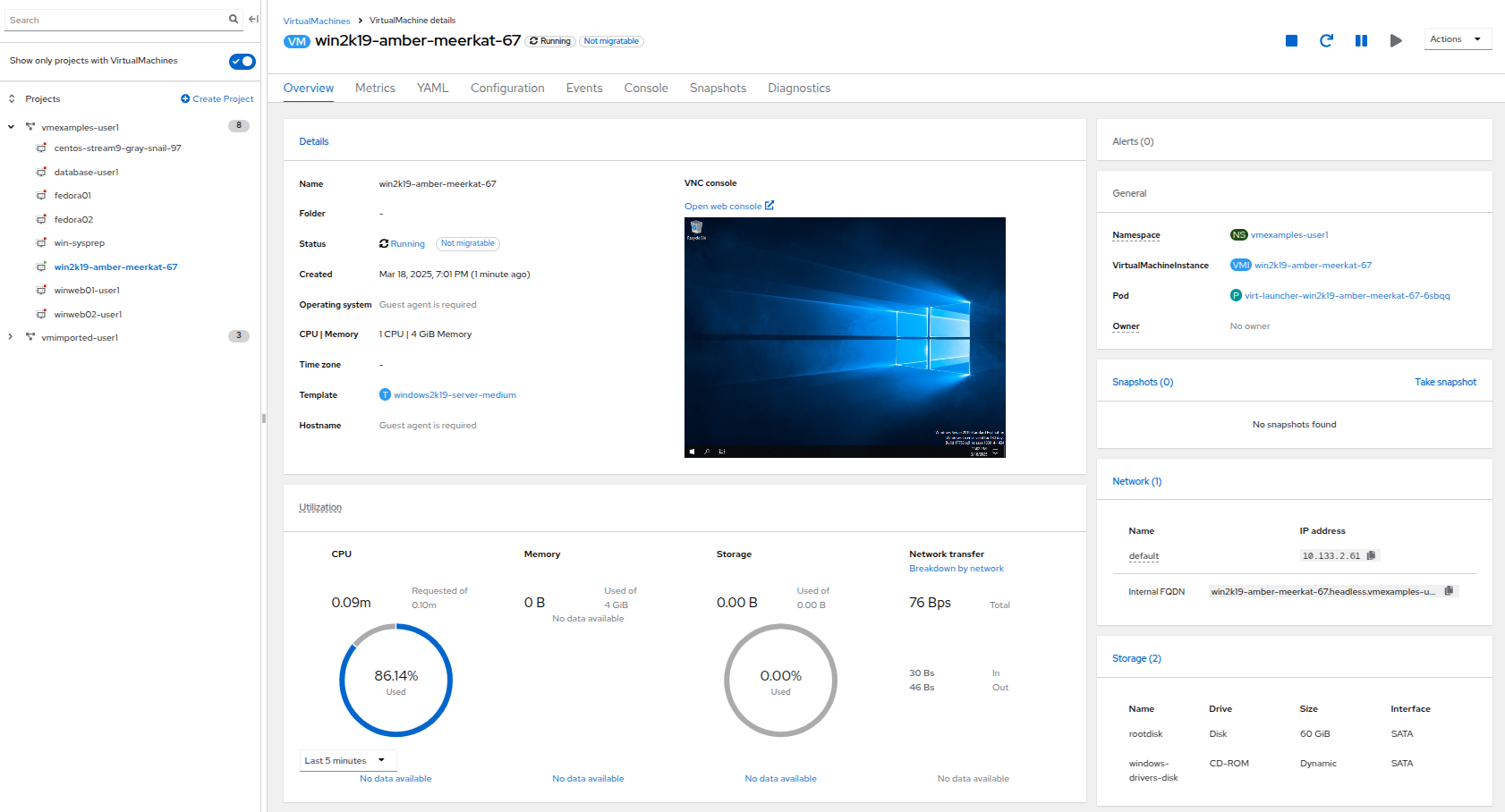Image resolution: width=1505 pixels, height=812 pixels.
Task: Open the Actions dropdown
Action: (1457, 38)
